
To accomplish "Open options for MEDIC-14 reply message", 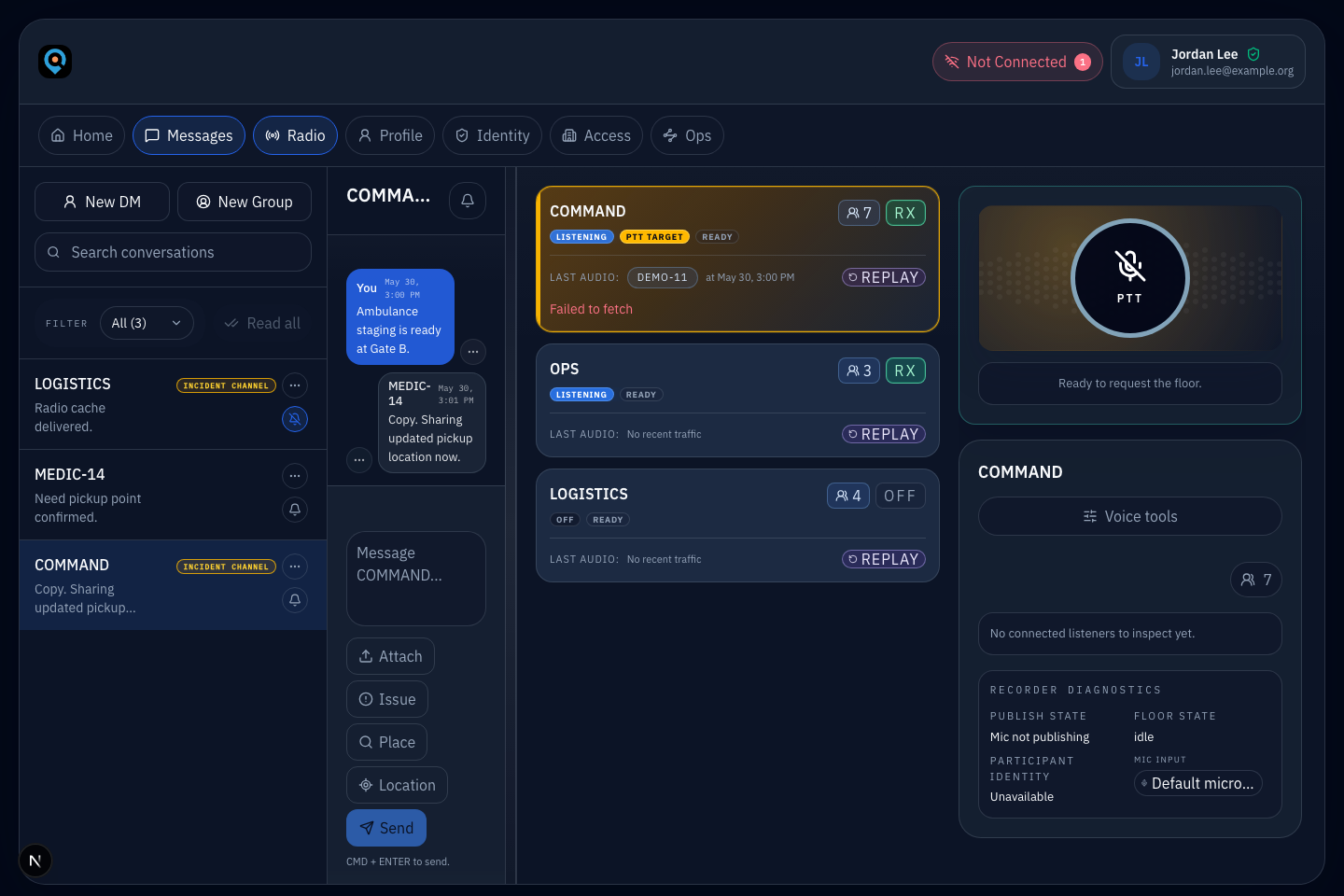I will (x=359, y=460).
